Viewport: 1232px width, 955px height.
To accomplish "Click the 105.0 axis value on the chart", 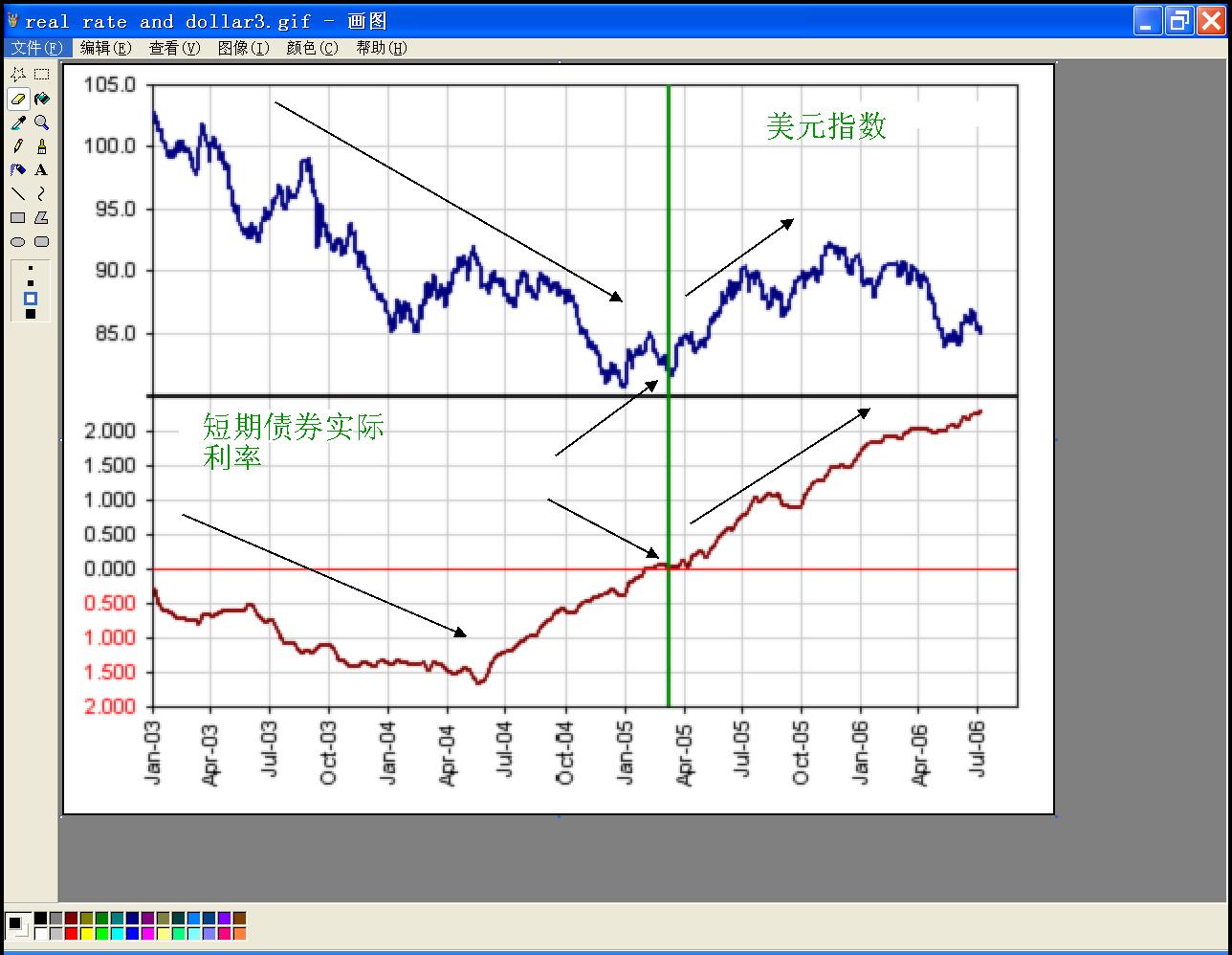I will pos(110,85).
